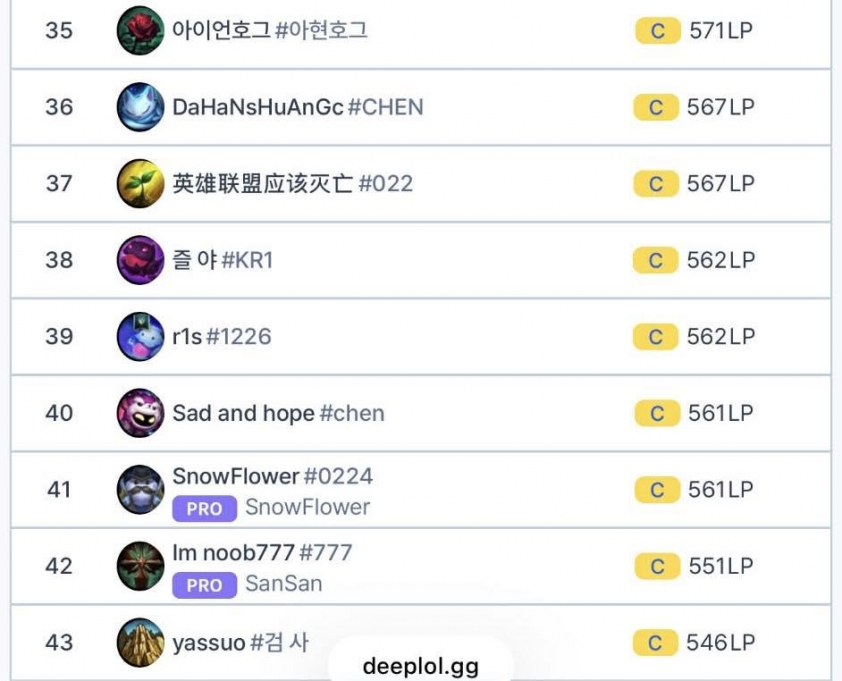
Task: Click SnowFlower #0224's profile avatar
Action: [140, 490]
